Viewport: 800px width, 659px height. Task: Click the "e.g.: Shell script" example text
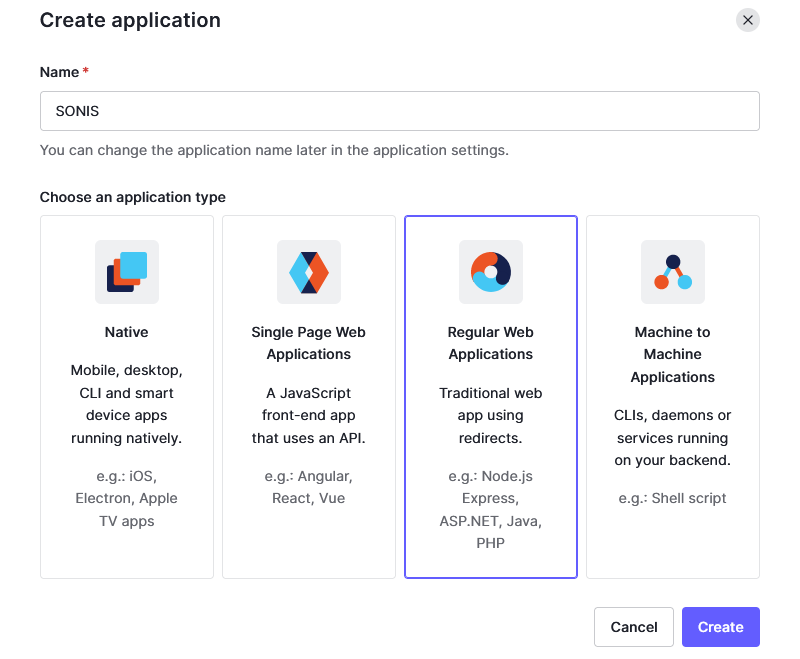[673, 498]
